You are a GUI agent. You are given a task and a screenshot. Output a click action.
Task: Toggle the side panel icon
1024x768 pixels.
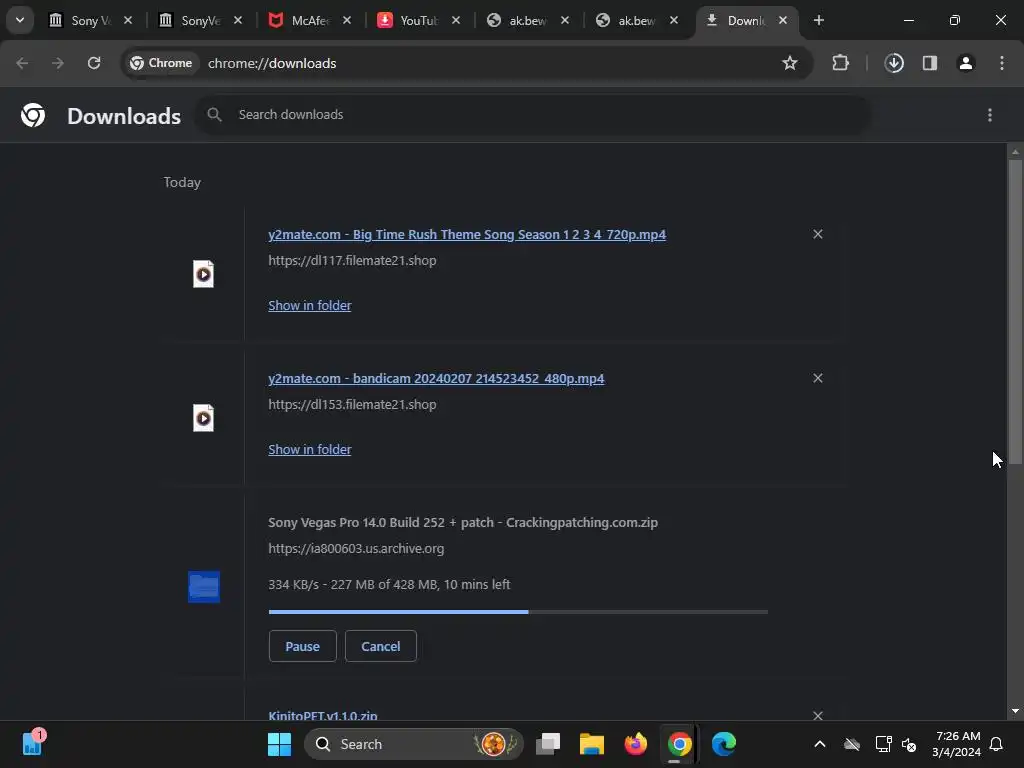click(930, 63)
